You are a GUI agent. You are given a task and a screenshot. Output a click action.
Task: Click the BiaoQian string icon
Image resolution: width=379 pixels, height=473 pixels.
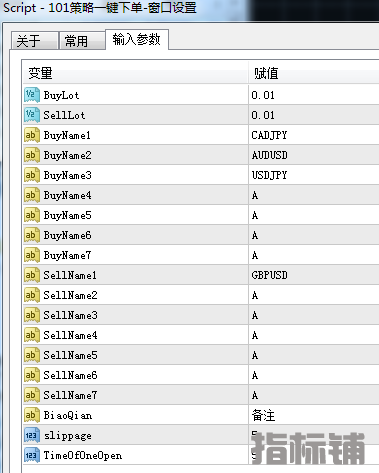tap(32, 415)
